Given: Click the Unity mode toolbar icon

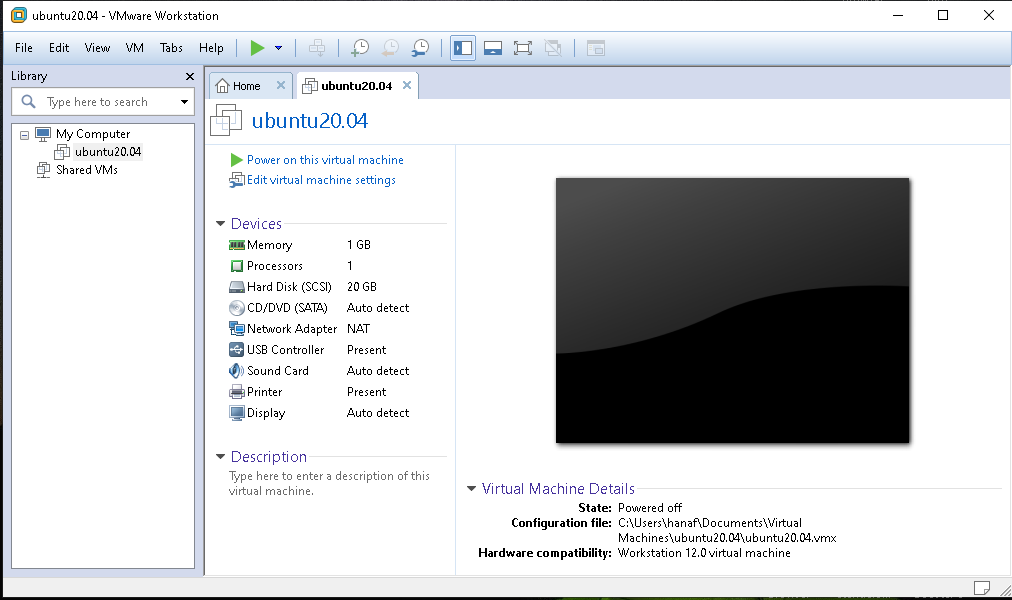Looking at the screenshot, I should pos(553,48).
